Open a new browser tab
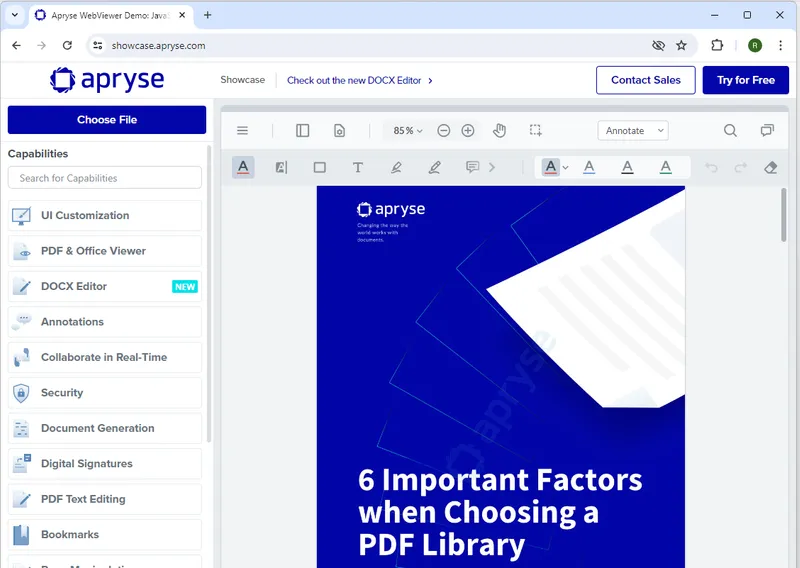The image size is (800, 568). point(207,15)
